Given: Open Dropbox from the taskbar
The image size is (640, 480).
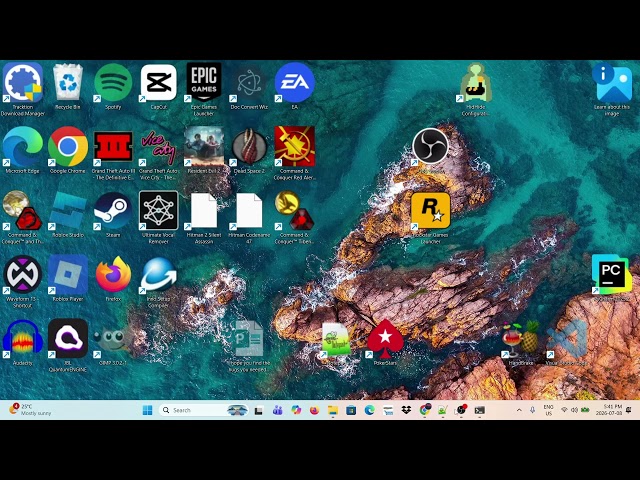Looking at the screenshot, I should click(x=406, y=410).
